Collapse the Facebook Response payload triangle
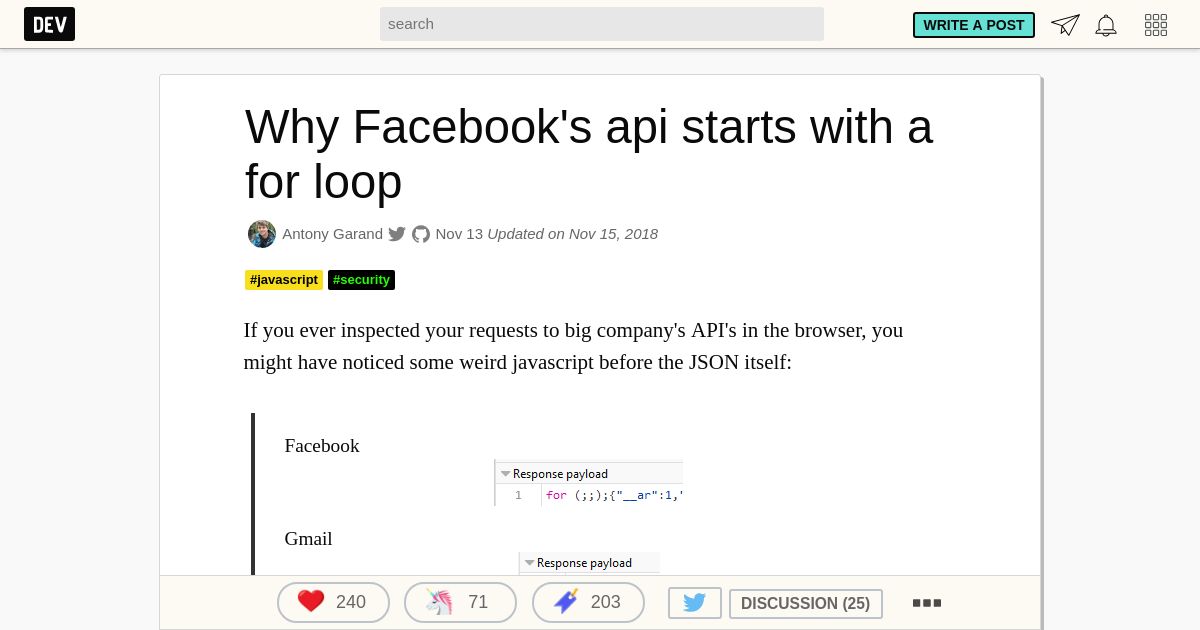The width and height of the screenshot is (1200, 630). [x=506, y=474]
